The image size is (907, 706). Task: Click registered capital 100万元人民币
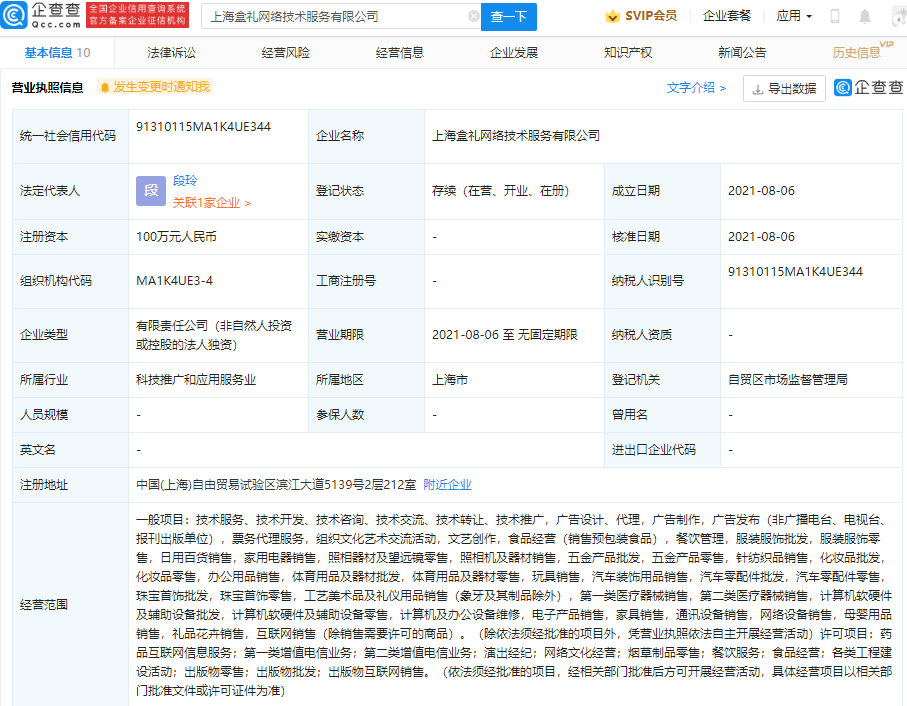coord(176,236)
